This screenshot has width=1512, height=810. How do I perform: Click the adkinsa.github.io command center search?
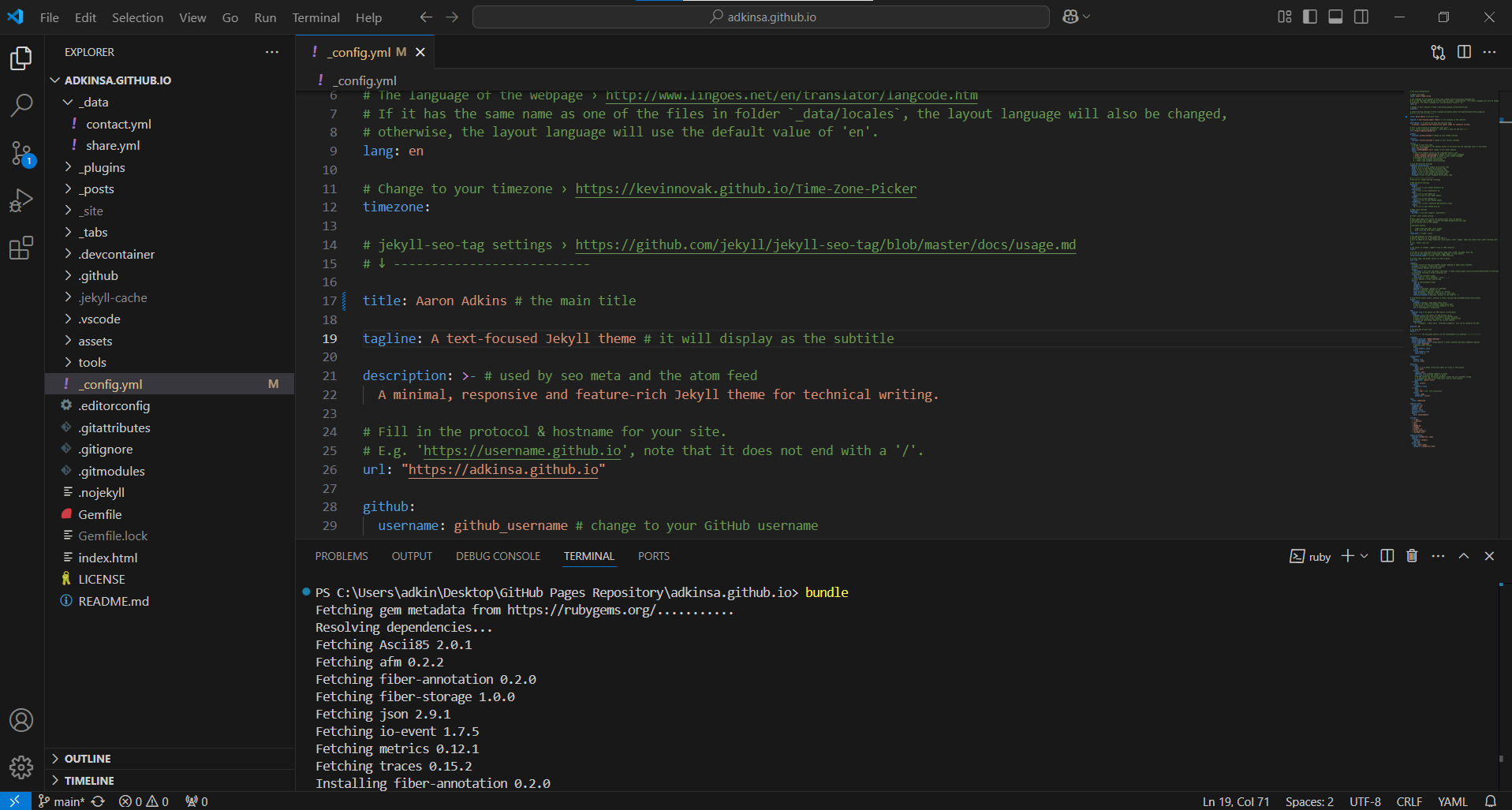tap(760, 17)
